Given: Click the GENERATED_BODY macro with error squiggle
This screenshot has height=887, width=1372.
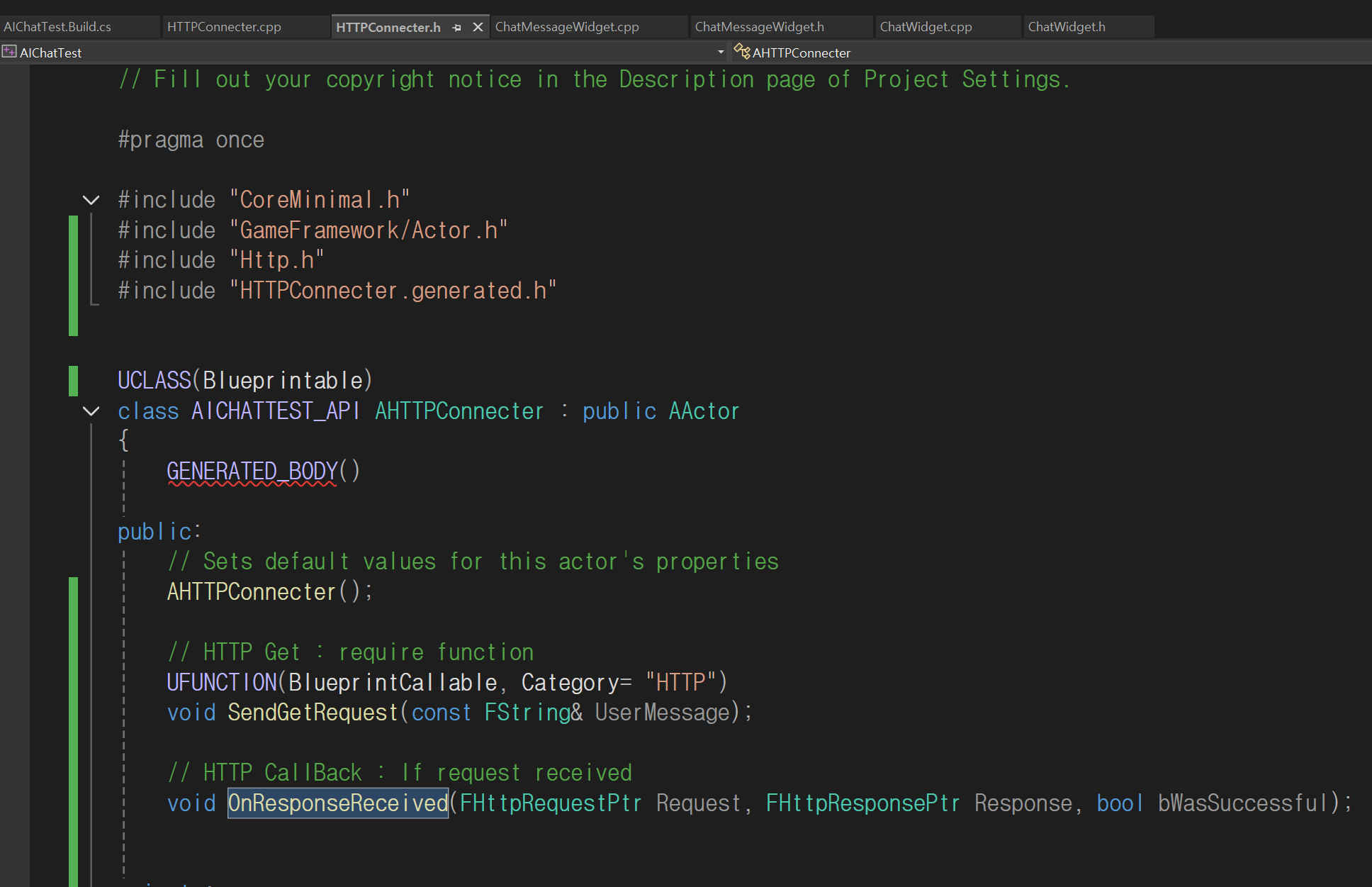Looking at the screenshot, I should pos(252,472).
